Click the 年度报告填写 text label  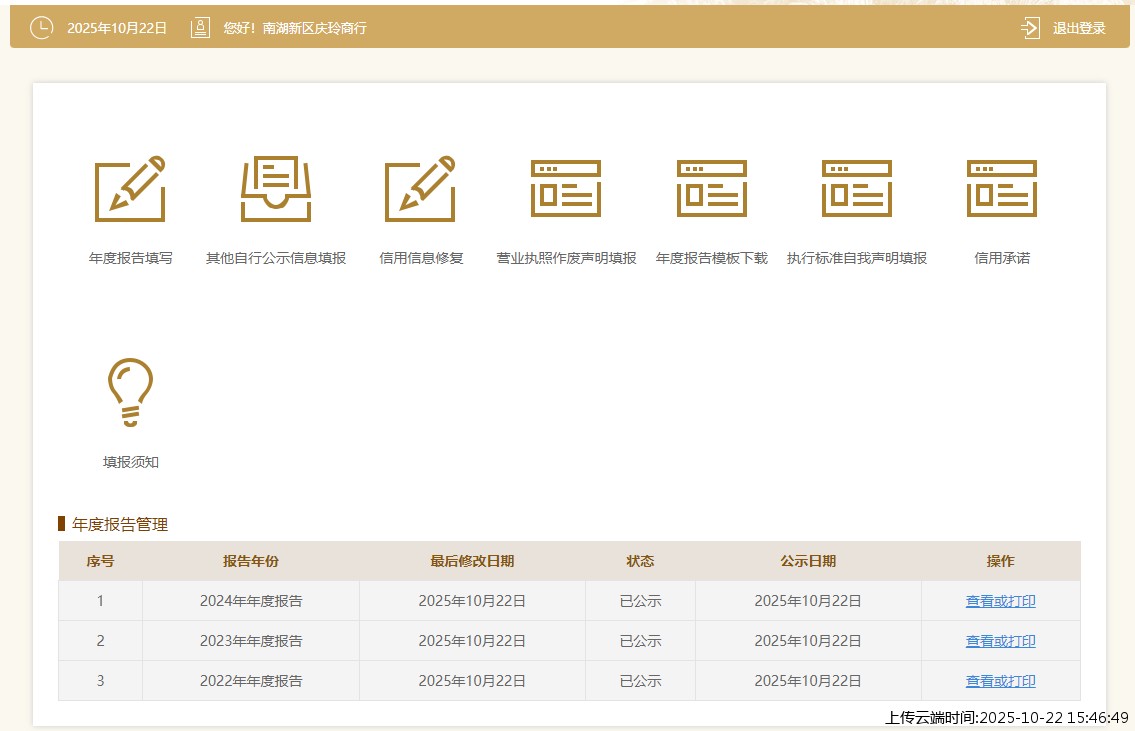[x=130, y=258]
